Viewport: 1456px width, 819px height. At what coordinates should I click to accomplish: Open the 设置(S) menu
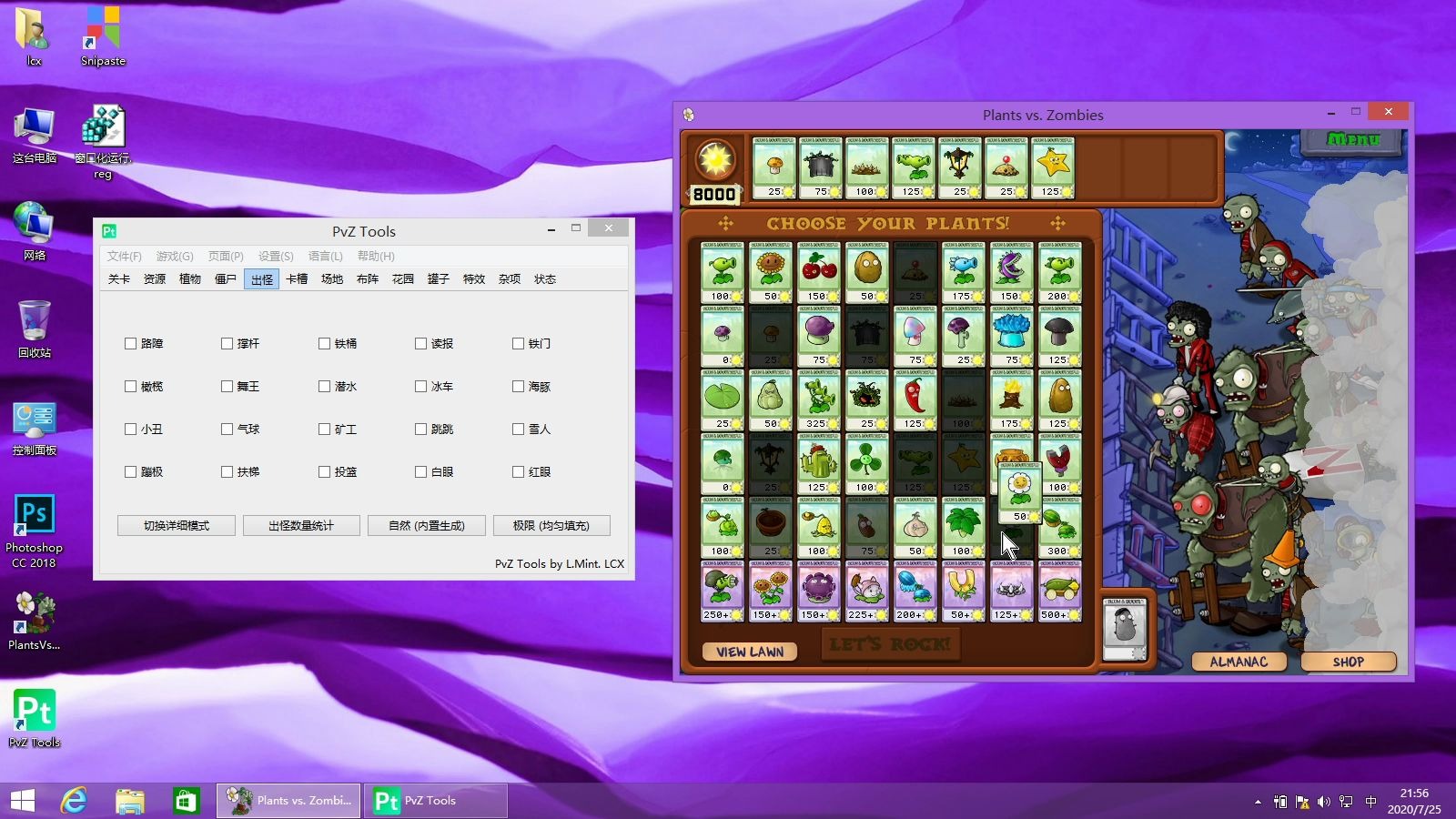tap(276, 257)
